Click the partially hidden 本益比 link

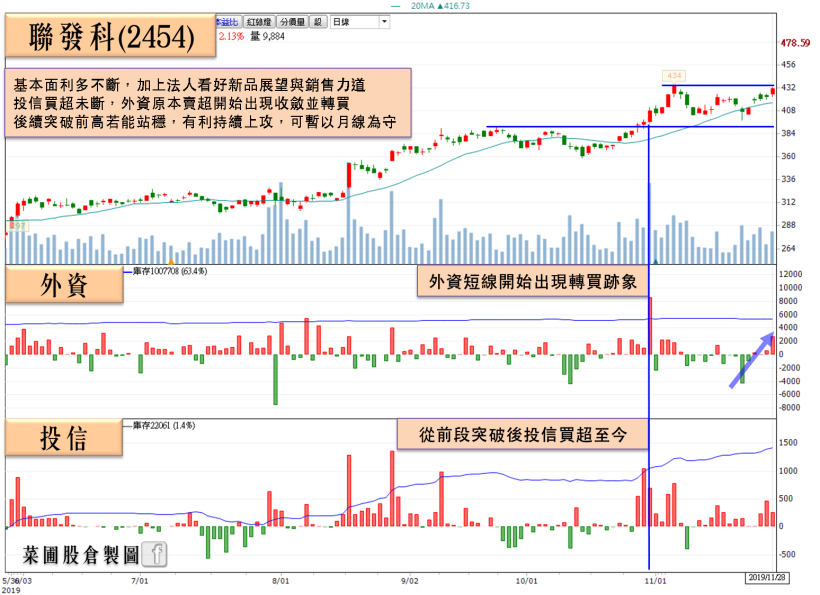coord(227,22)
